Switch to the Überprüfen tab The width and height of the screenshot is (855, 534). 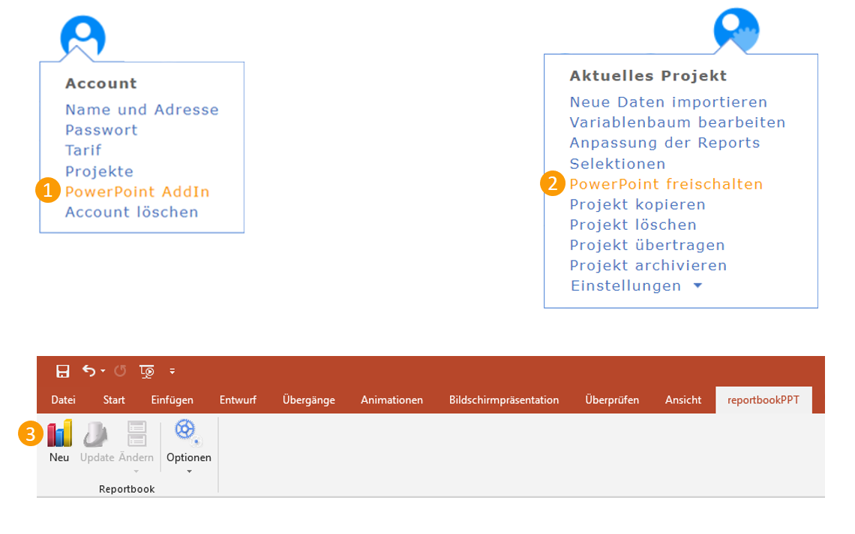(612, 400)
